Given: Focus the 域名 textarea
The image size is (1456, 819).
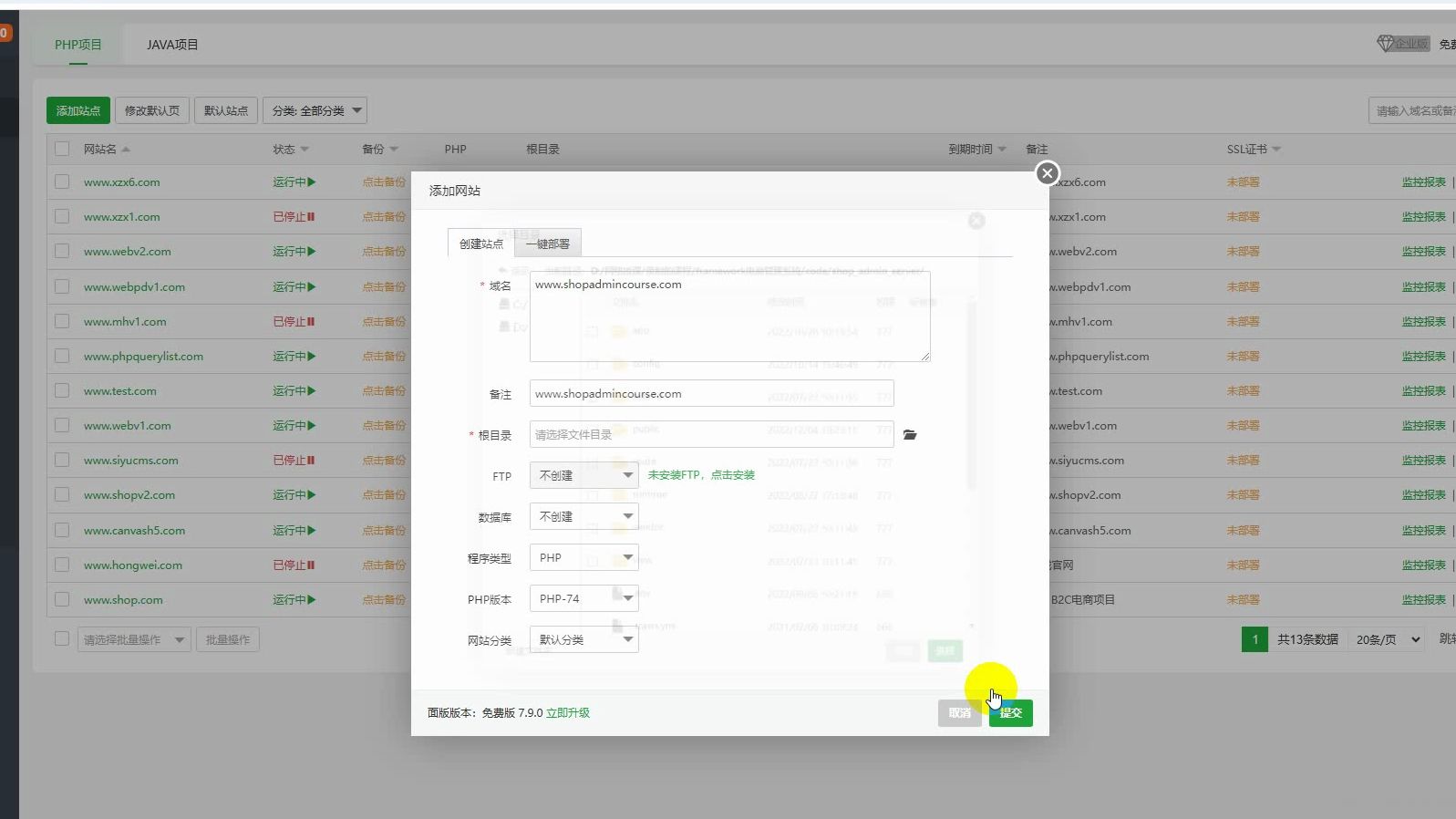Looking at the screenshot, I should 730,316.
